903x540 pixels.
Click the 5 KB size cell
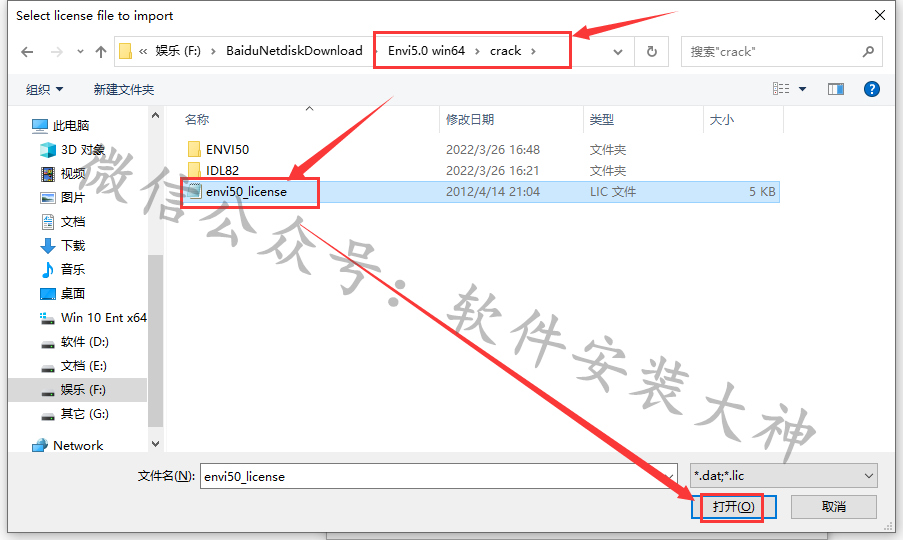click(762, 192)
